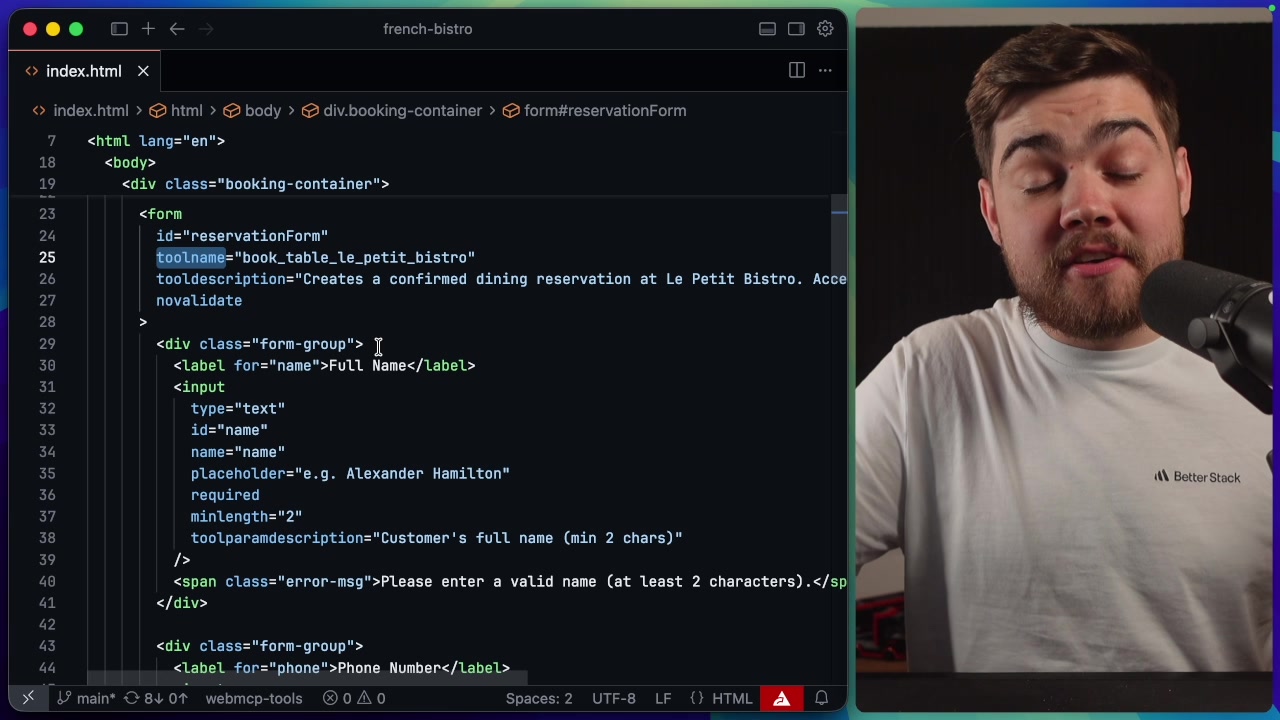Click the highlighted toolname attribute
The image size is (1280, 720).
pyautogui.click(x=191, y=258)
